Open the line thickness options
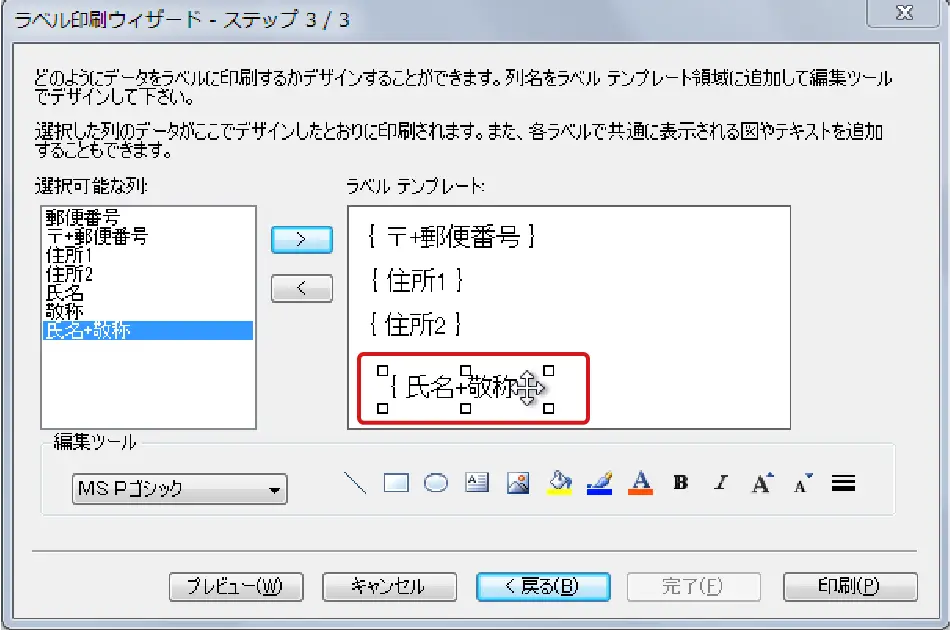This screenshot has height=631, width=950. (x=843, y=483)
